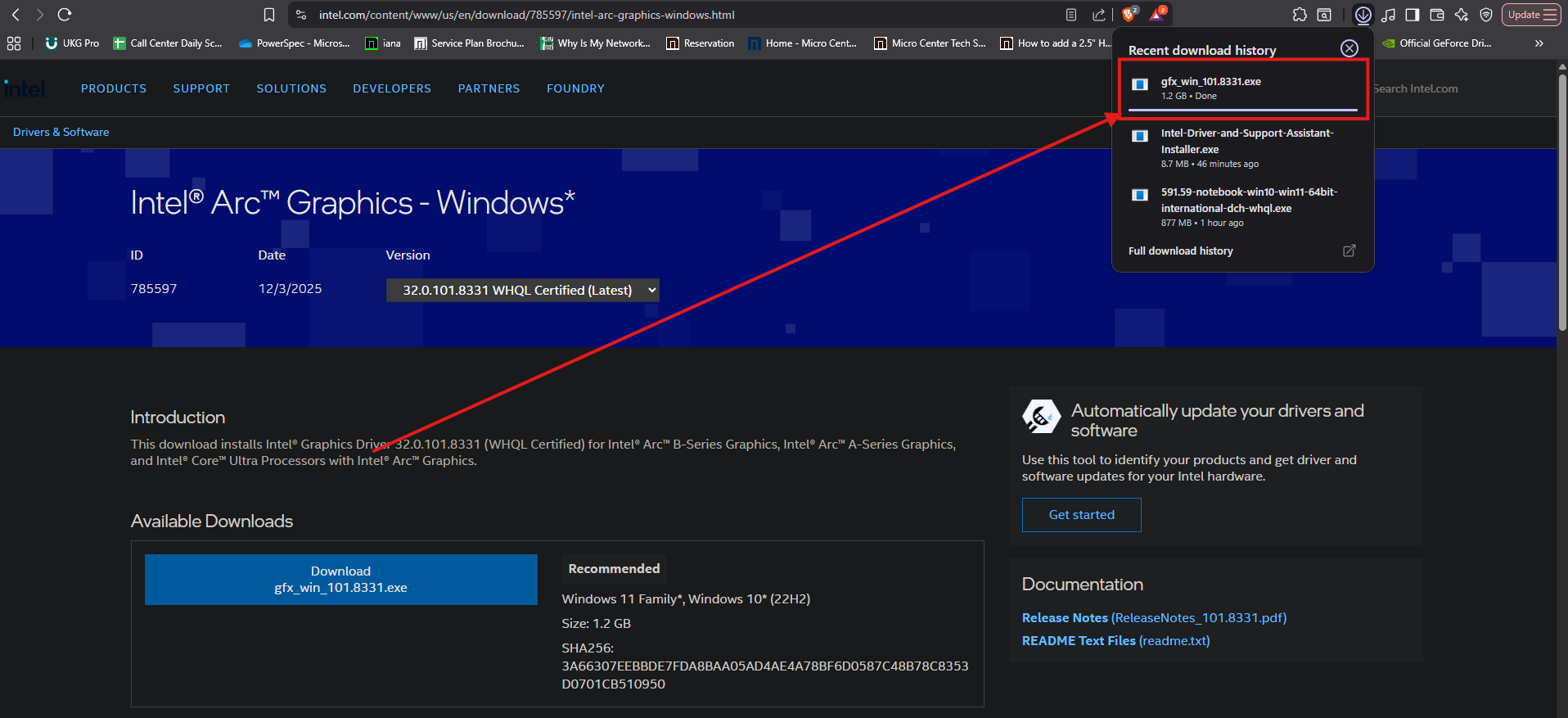Open the How to add a 2.5" H... bookmark

point(1056,43)
